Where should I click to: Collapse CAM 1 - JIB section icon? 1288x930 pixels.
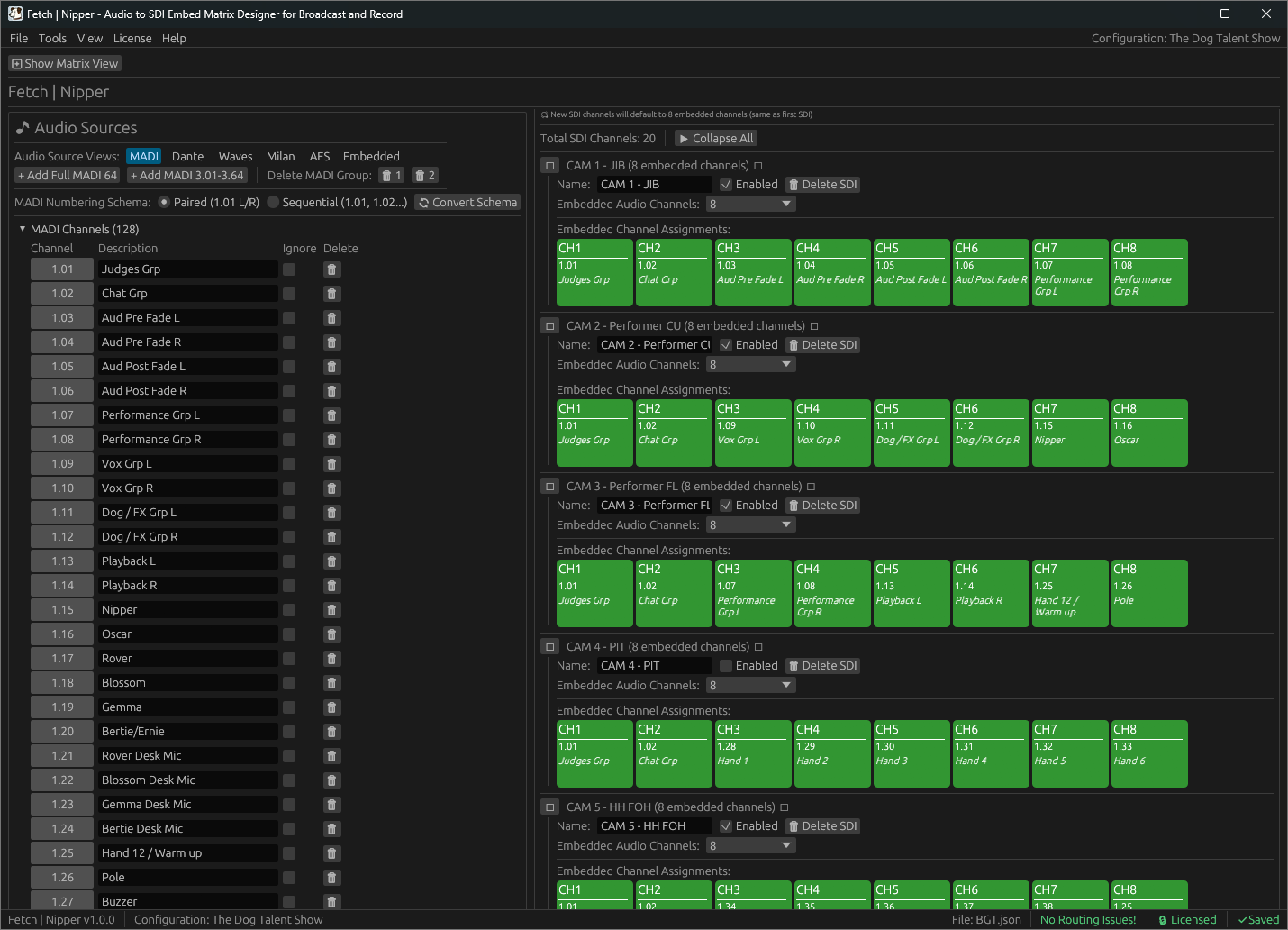pos(549,166)
